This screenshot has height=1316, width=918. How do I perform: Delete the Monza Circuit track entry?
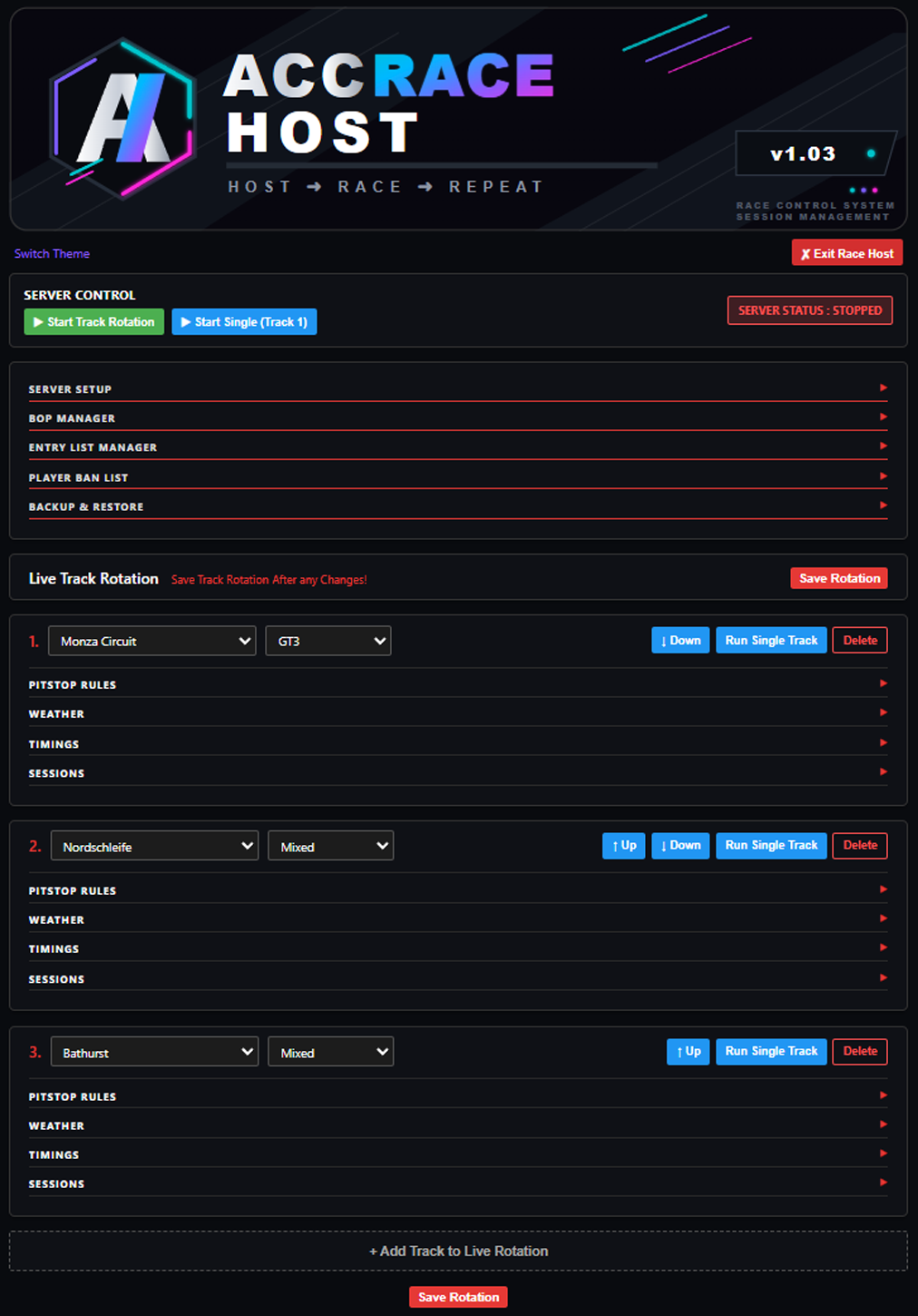click(x=860, y=641)
